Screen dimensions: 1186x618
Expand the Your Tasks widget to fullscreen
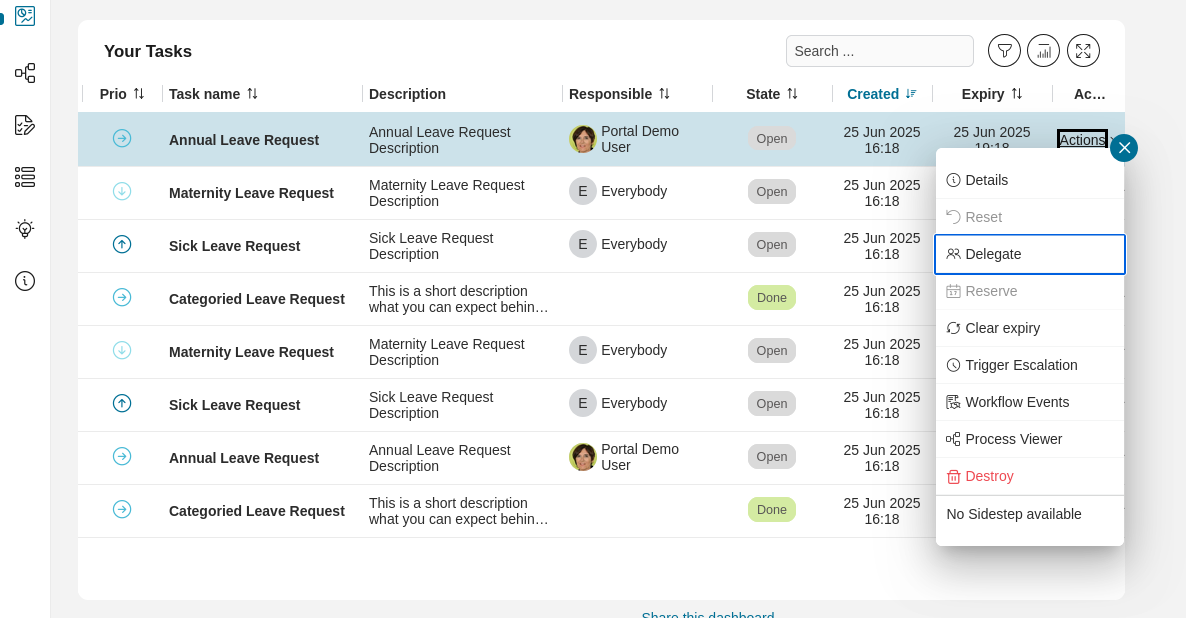(x=1083, y=51)
